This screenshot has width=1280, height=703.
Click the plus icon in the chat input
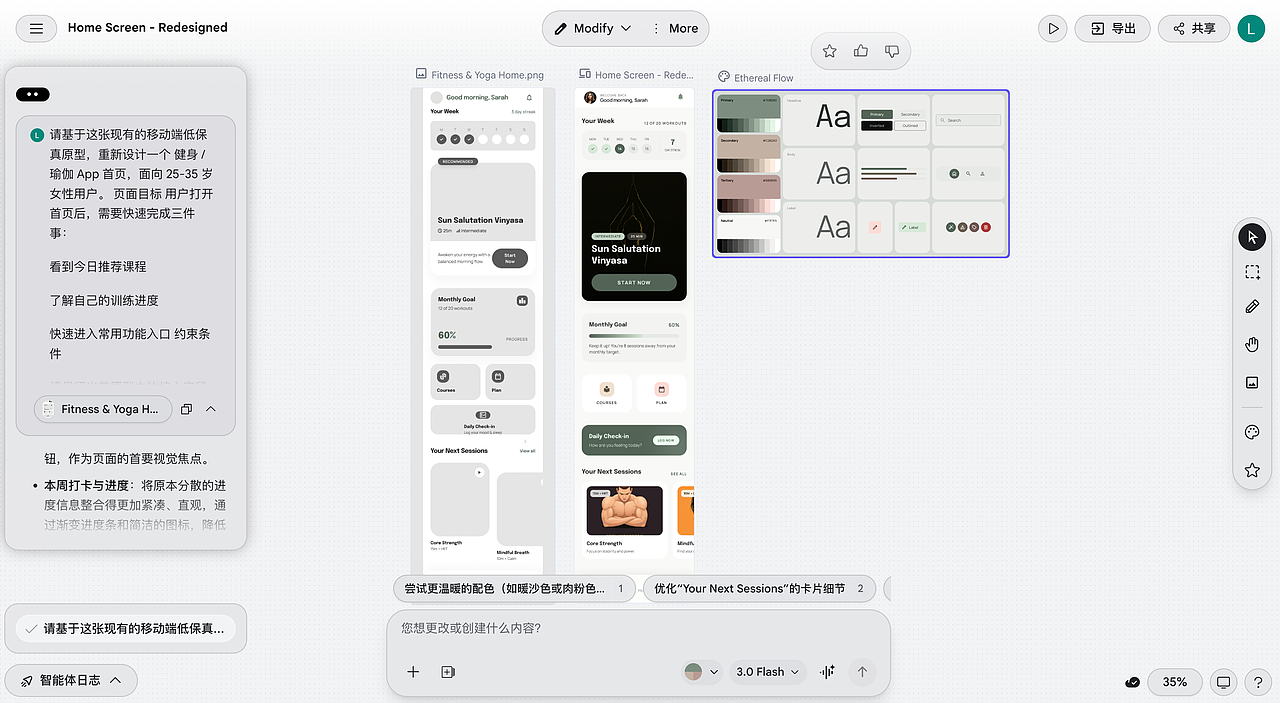coord(413,672)
